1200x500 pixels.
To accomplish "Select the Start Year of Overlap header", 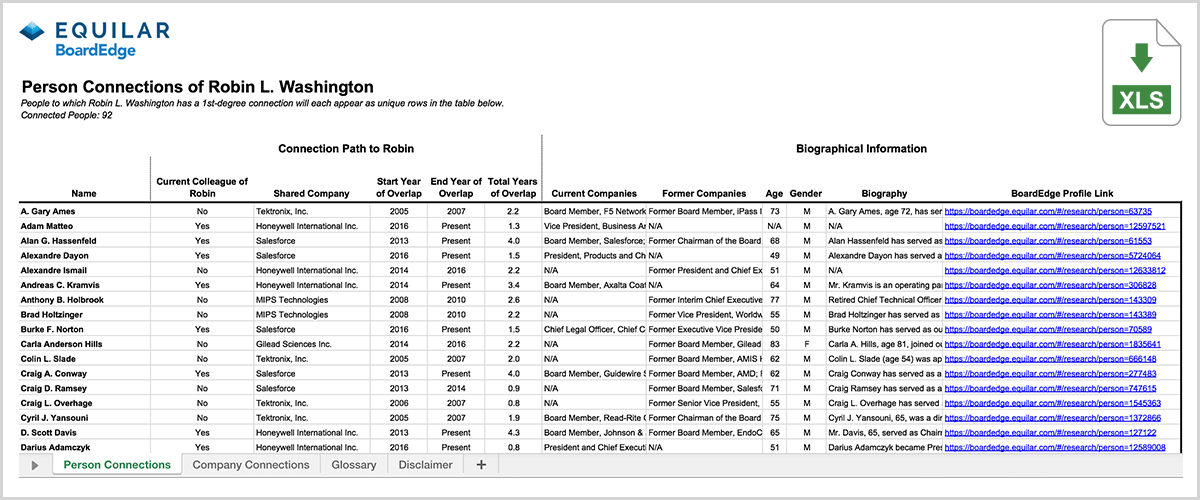I will click(400, 187).
